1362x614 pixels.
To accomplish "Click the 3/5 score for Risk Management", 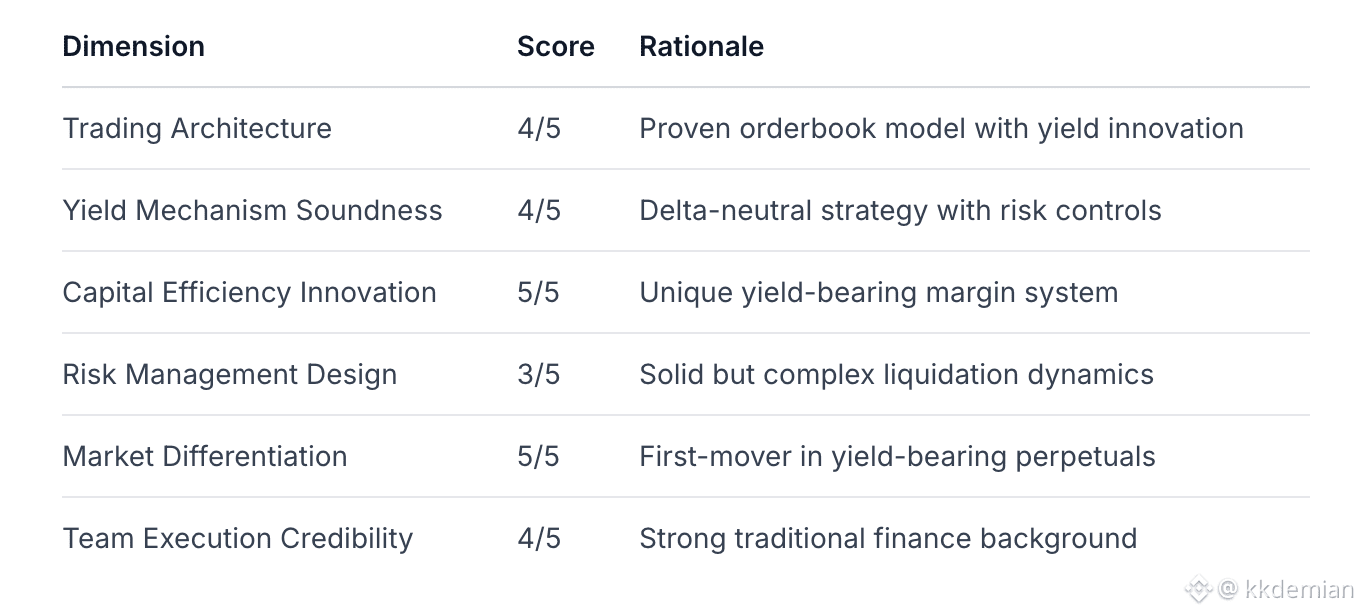I will [539, 374].
